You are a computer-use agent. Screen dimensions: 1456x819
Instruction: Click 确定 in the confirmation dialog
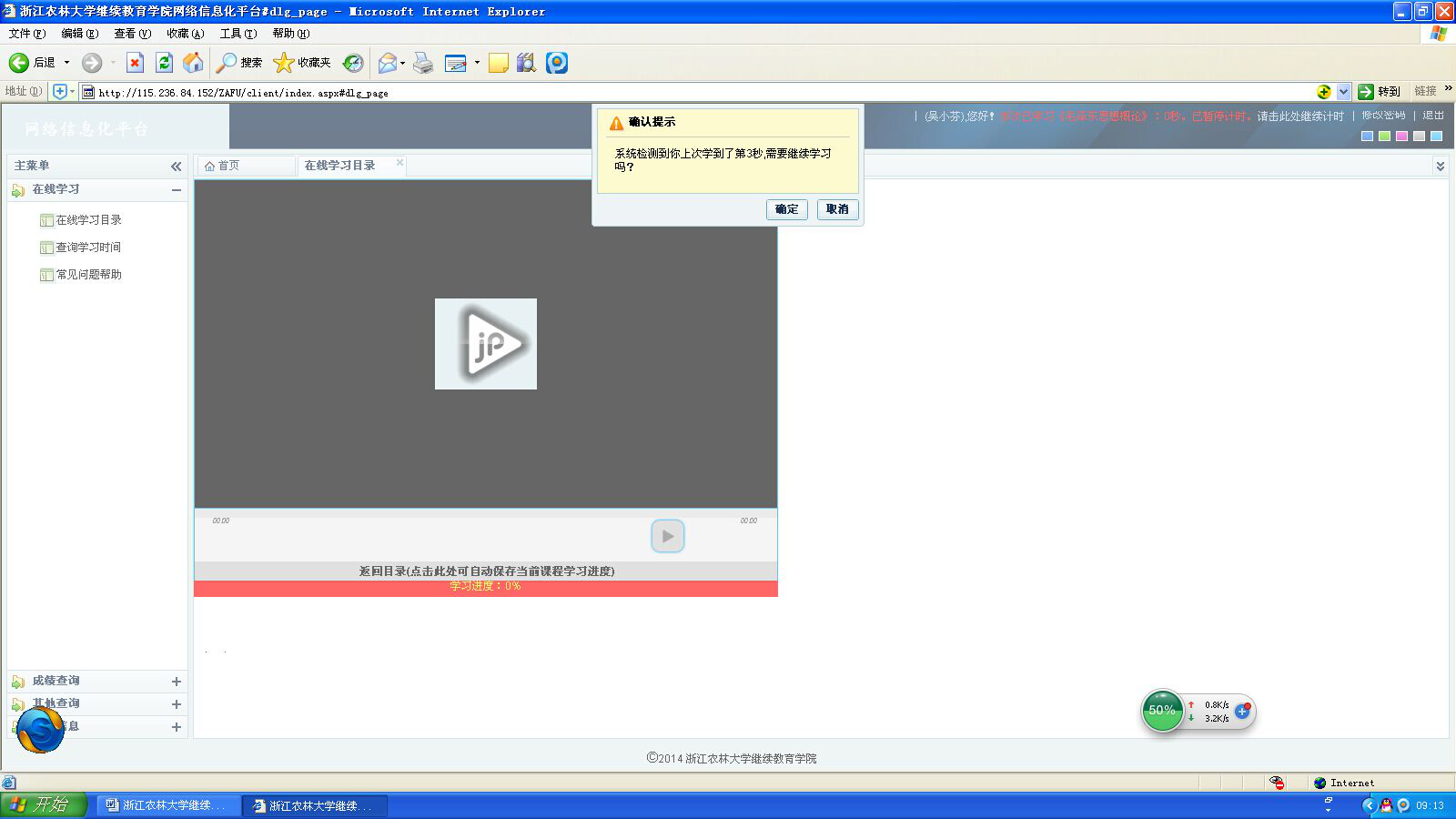tap(786, 209)
